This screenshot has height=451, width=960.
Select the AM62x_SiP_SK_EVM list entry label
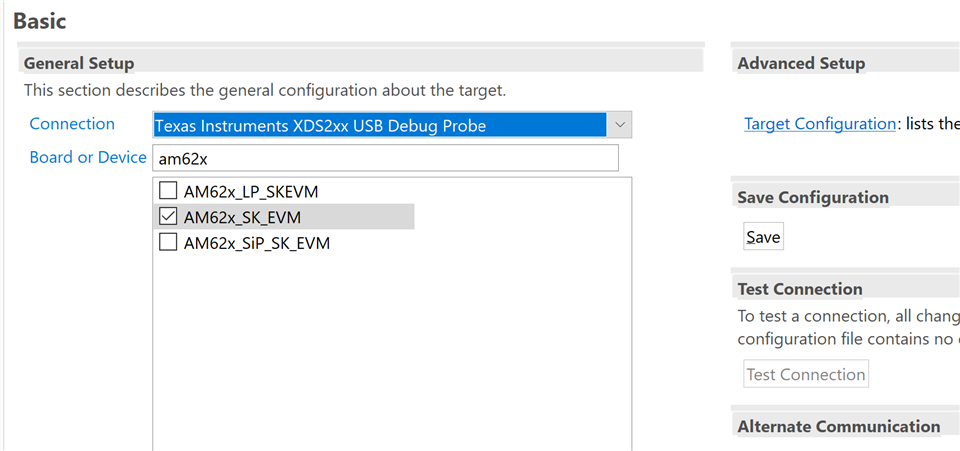257,244
